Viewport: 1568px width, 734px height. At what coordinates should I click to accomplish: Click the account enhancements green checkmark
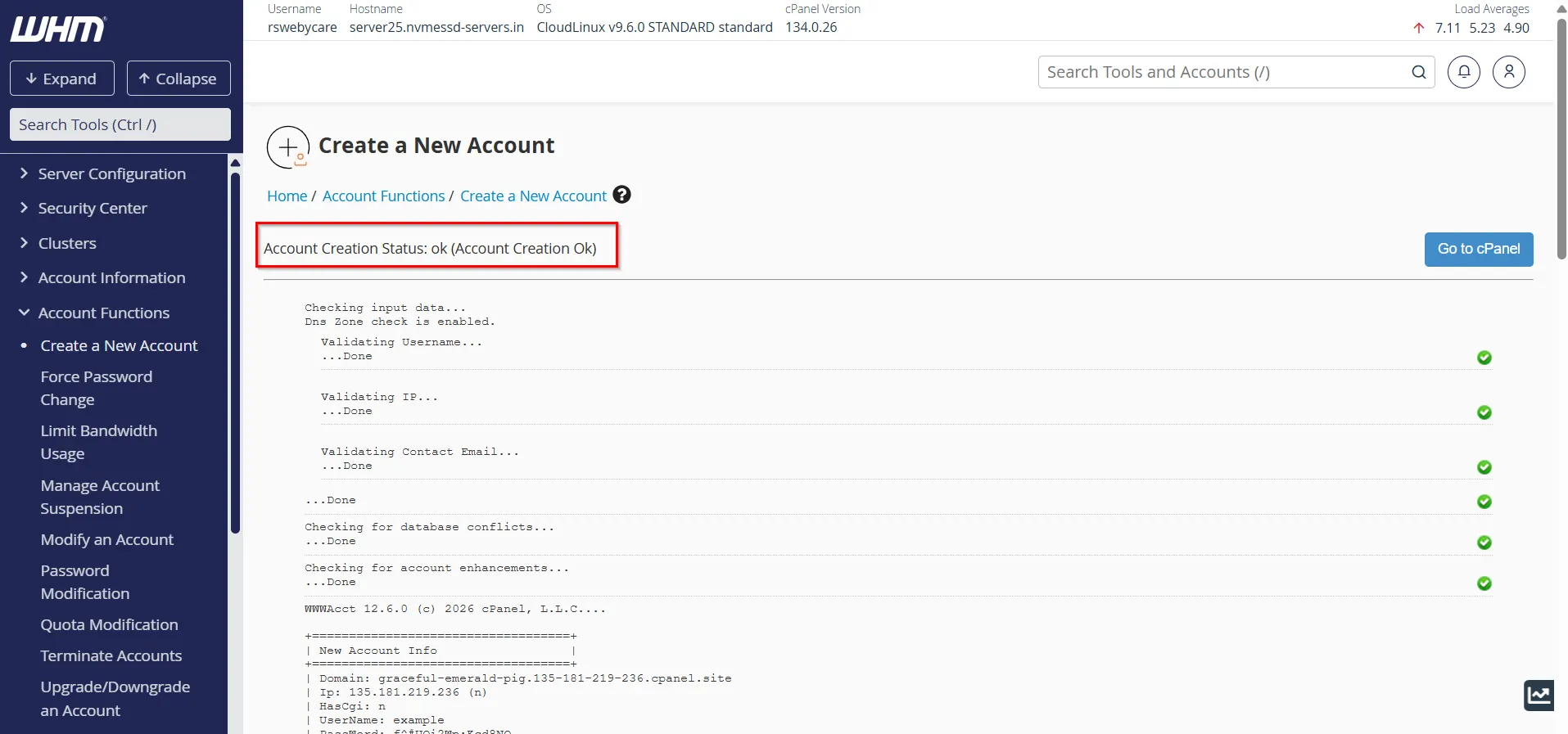coord(1484,583)
